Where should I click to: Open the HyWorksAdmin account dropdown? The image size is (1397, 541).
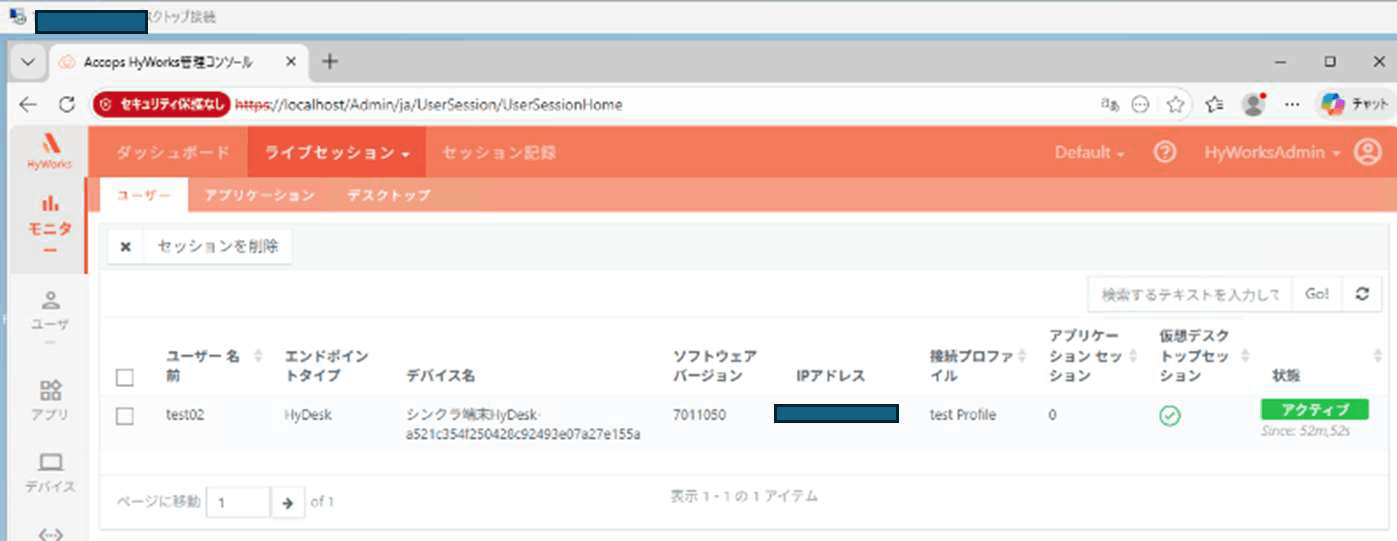(x=1272, y=153)
